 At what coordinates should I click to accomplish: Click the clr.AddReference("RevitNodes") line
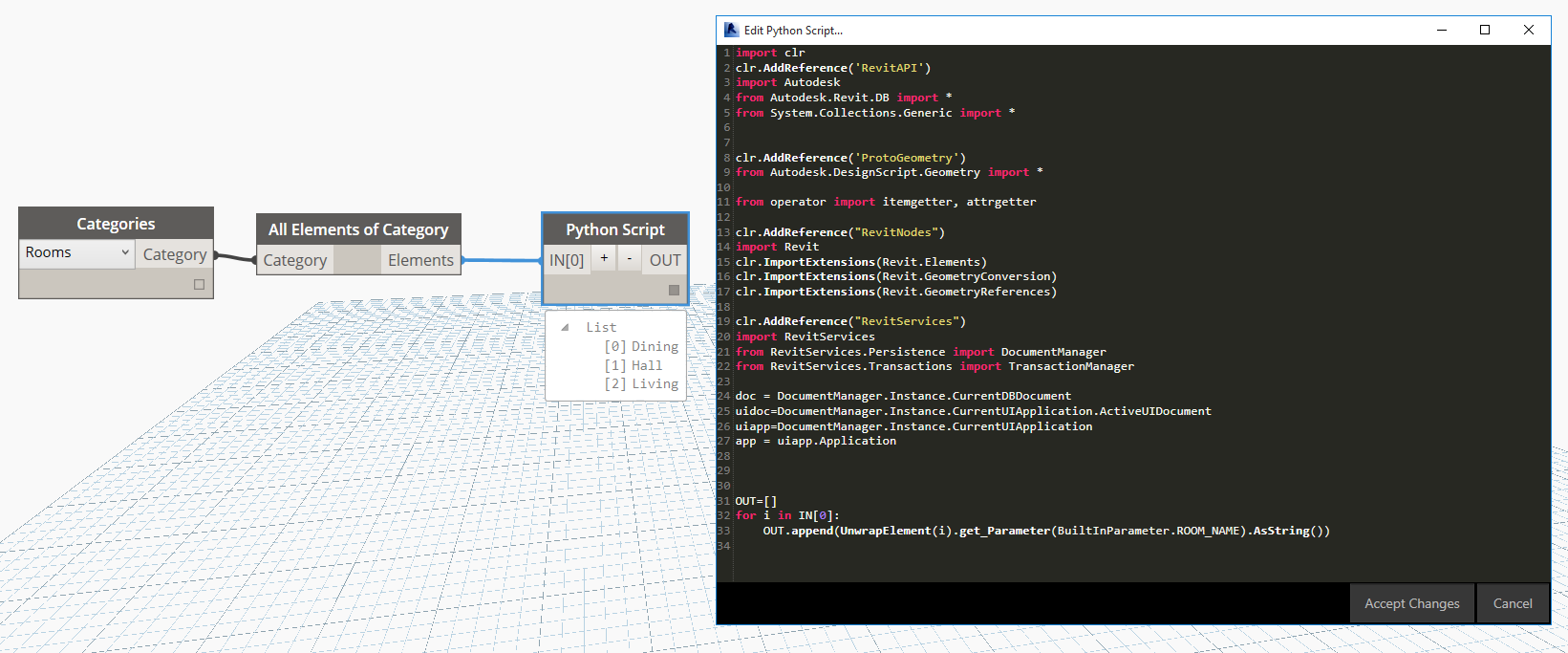(x=840, y=232)
